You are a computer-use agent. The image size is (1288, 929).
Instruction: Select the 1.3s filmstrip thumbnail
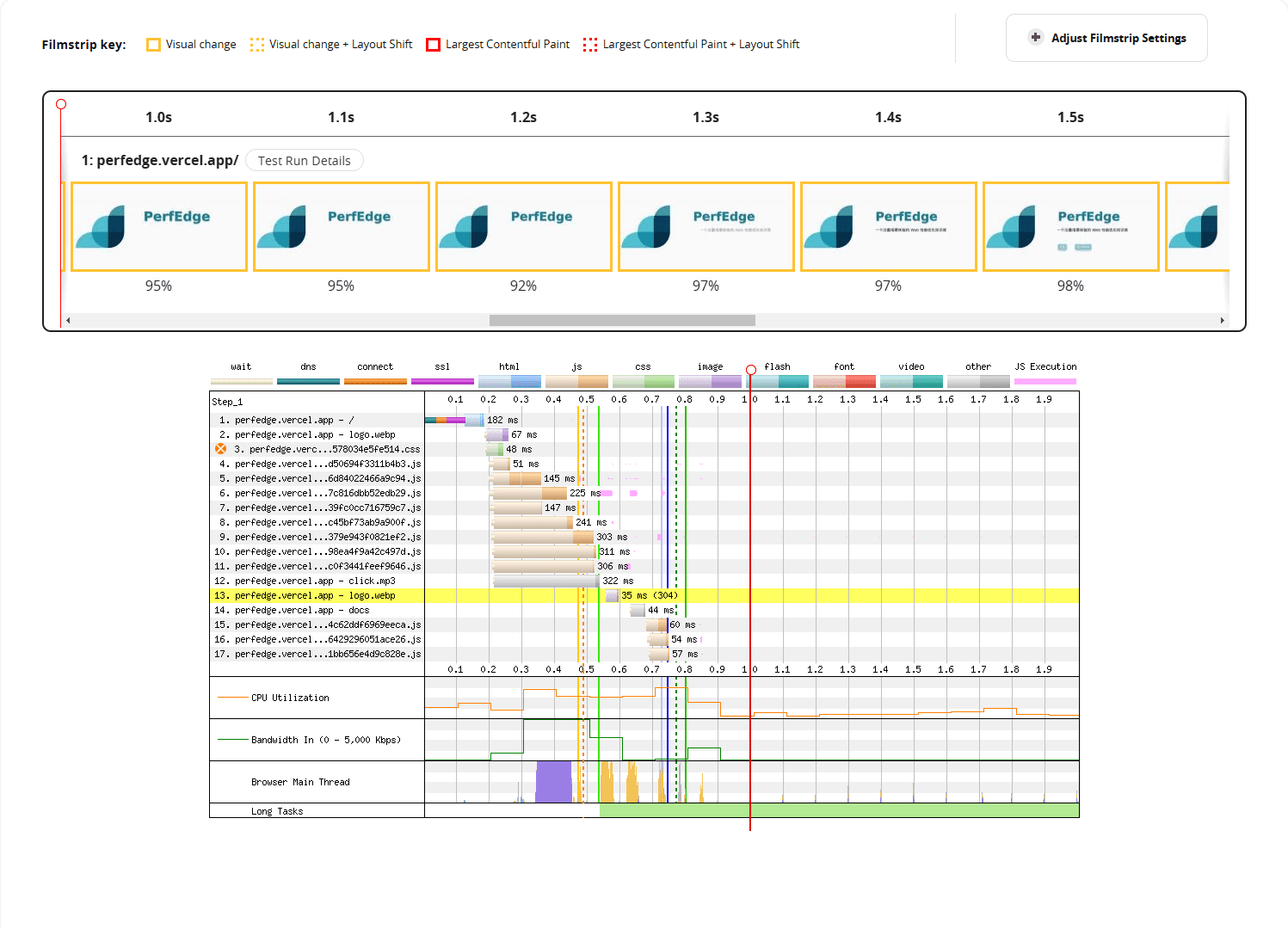coord(706,226)
